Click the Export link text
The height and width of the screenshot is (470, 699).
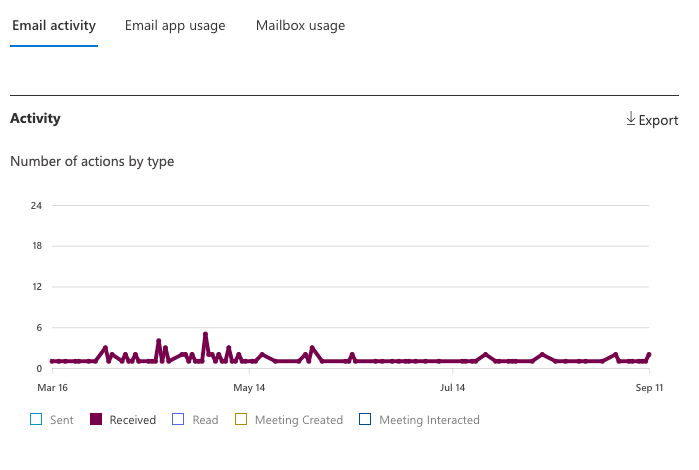coord(658,120)
